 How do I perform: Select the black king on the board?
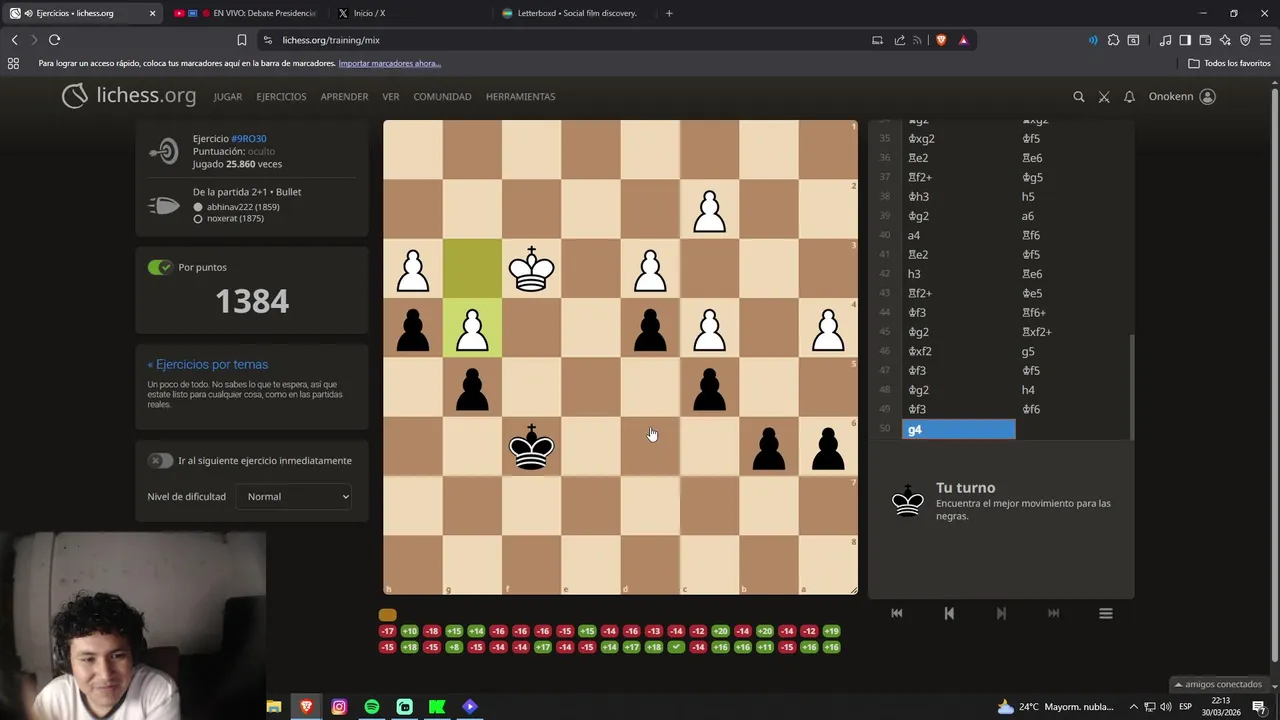click(532, 446)
